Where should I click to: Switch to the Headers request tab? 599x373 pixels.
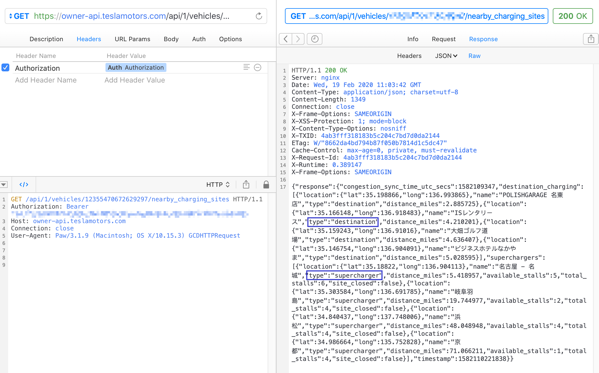[x=89, y=39]
